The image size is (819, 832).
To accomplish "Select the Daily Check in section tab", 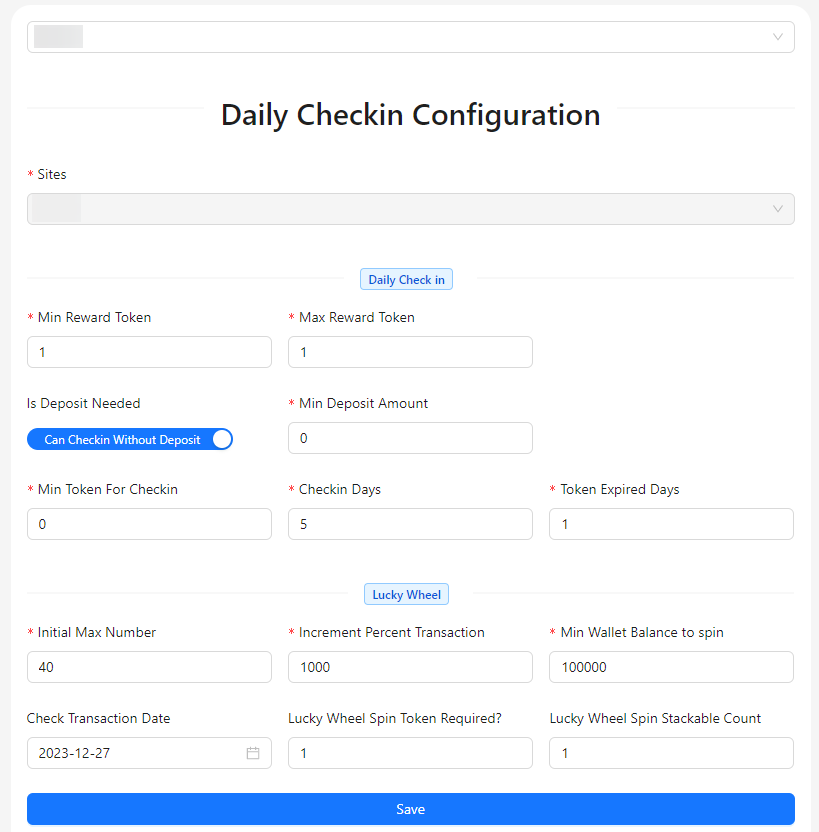I will [x=406, y=279].
